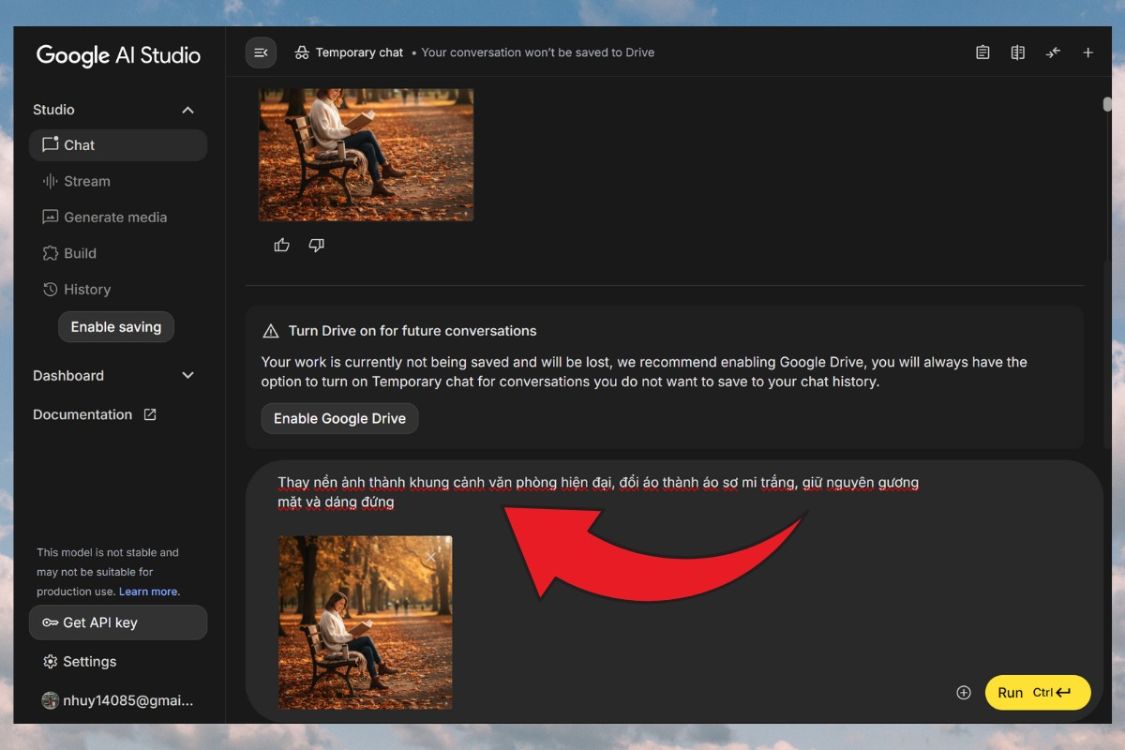
Task: Toggle the sidebar collapse button
Action: (261, 53)
